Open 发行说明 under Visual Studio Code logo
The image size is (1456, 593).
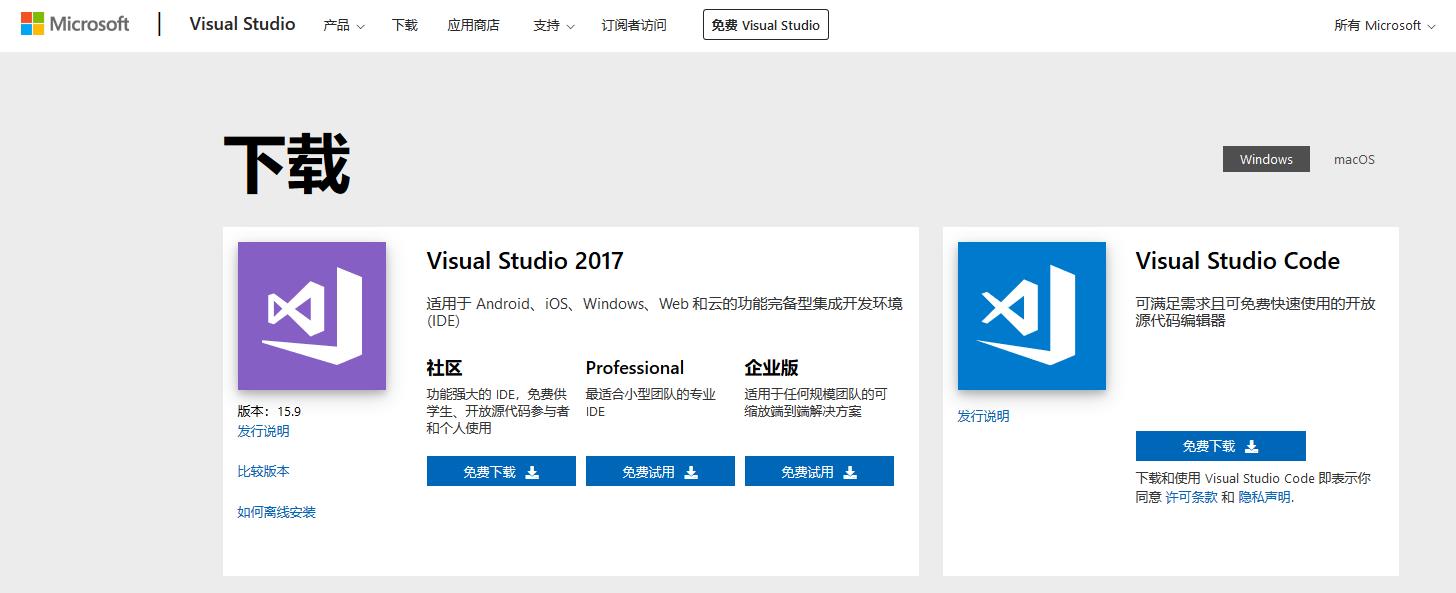983,416
